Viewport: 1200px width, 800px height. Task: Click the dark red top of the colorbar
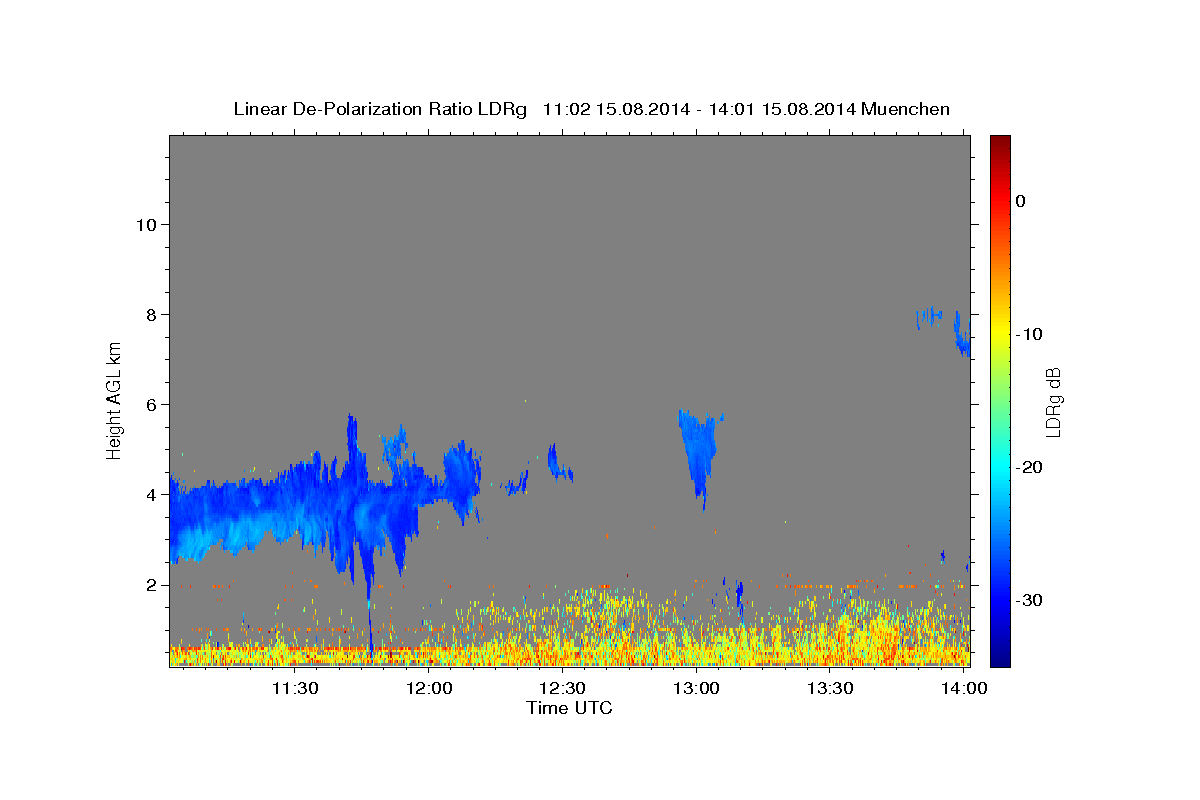(1000, 143)
